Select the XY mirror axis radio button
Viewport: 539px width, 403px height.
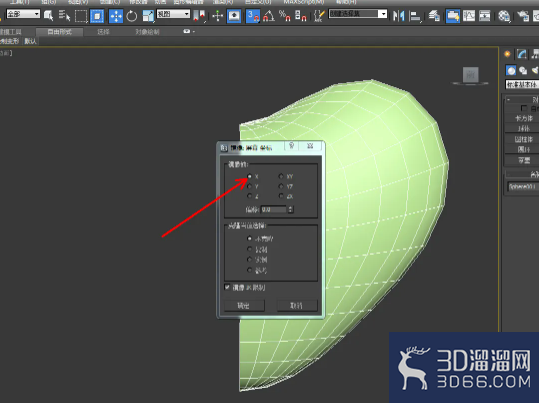281,176
